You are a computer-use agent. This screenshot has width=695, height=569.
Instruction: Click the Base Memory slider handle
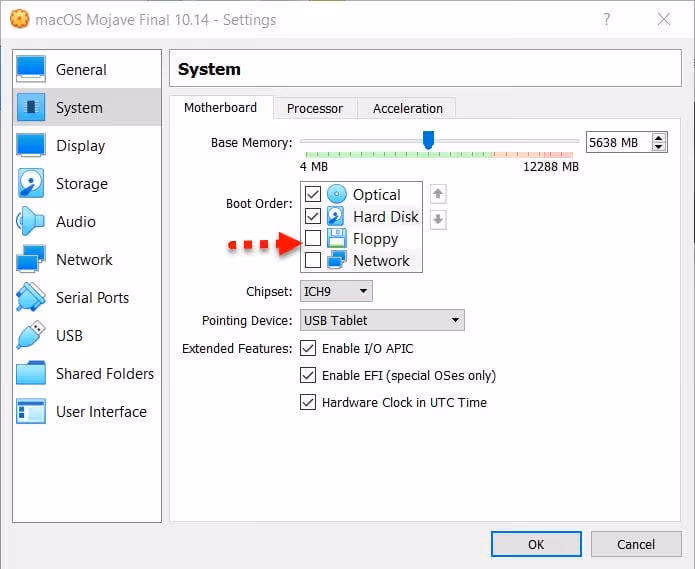[x=428, y=140]
